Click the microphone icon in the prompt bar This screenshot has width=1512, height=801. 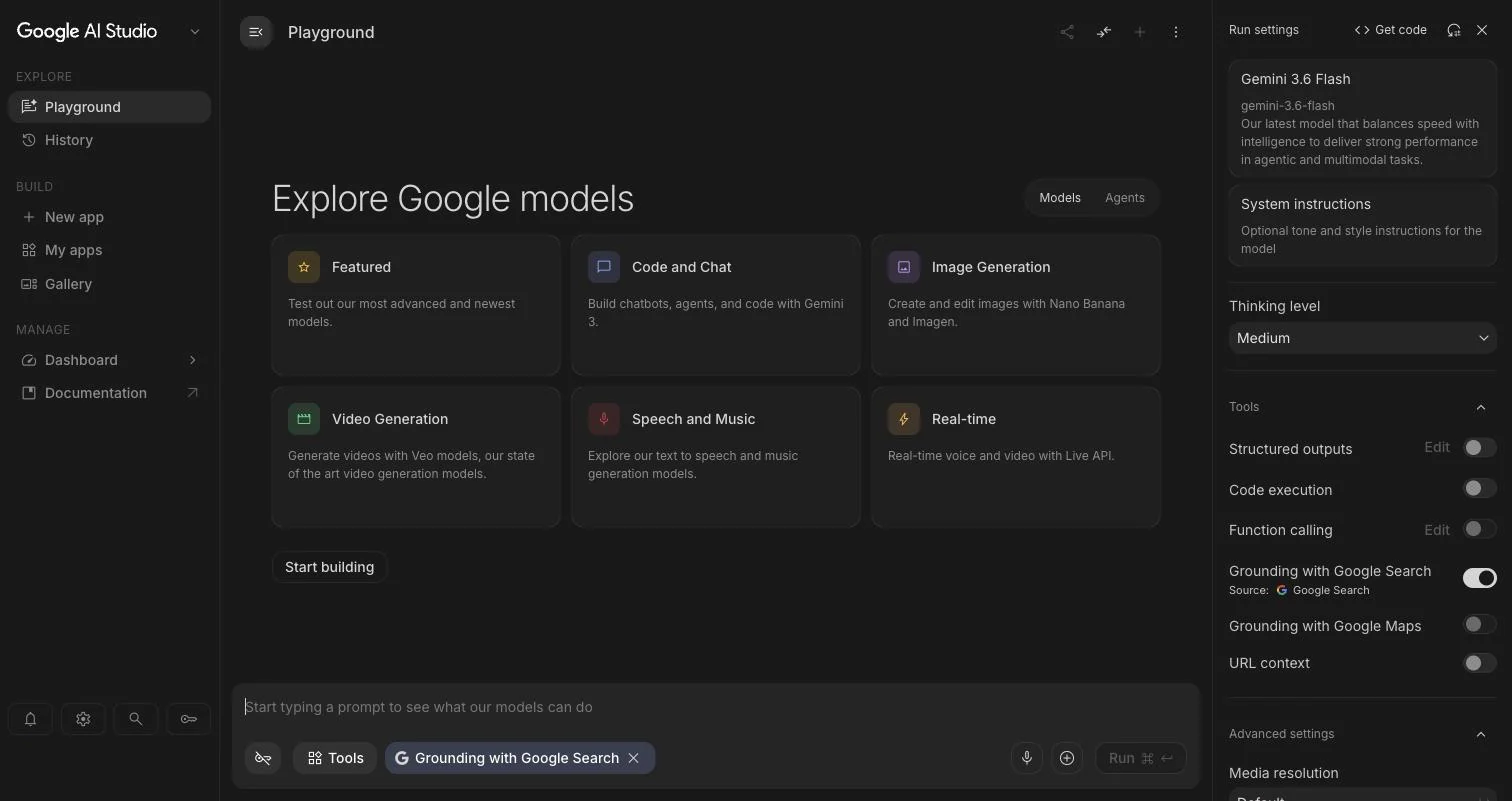coord(1026,758)
